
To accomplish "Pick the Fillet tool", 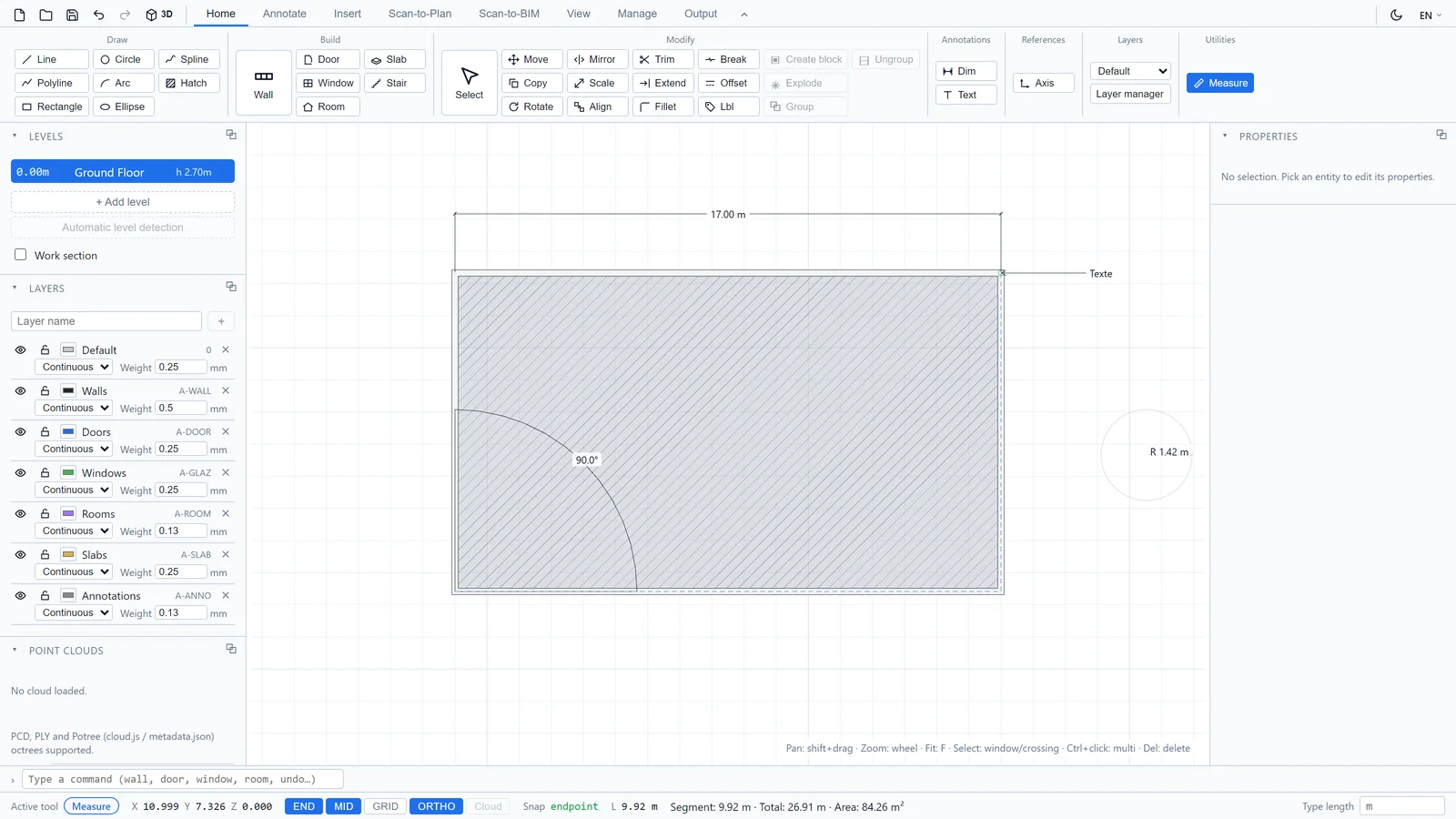I will pyautogui.click(x=663, y=106).
